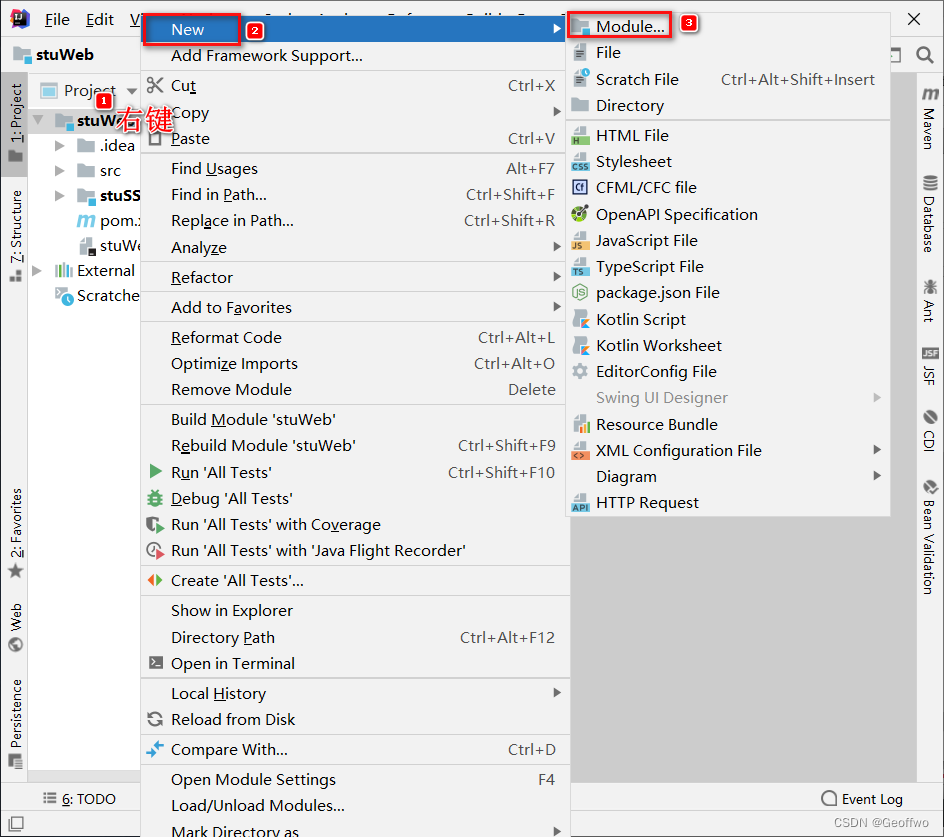Open the JSF tool window

click(x=930, y=366)
